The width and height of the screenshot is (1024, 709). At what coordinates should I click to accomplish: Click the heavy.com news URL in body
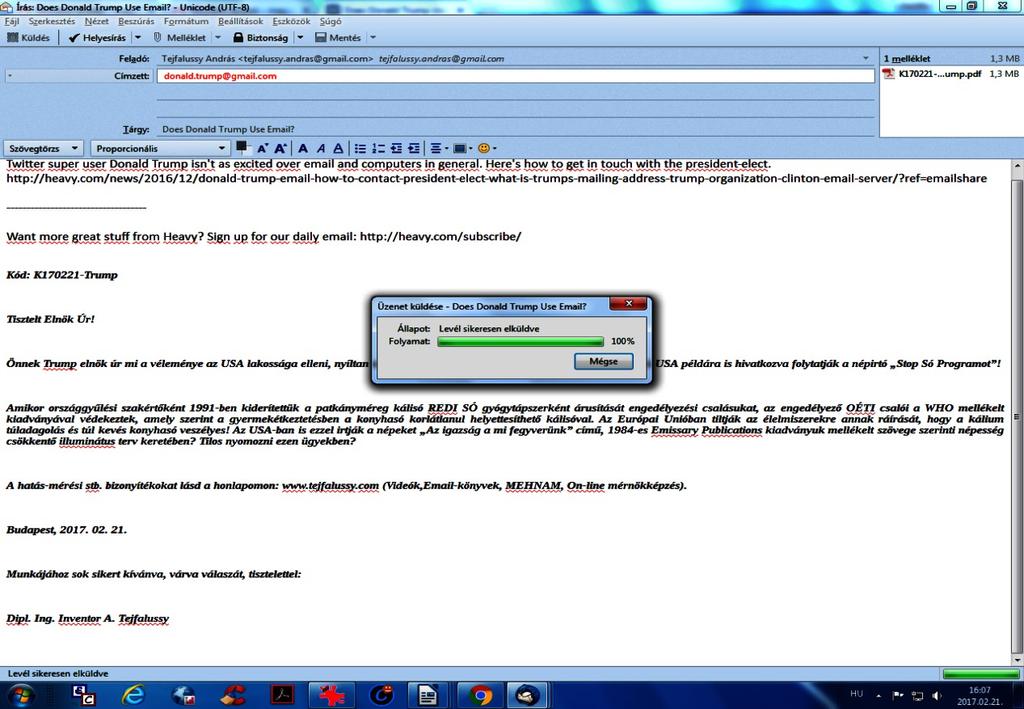[496, 178]
